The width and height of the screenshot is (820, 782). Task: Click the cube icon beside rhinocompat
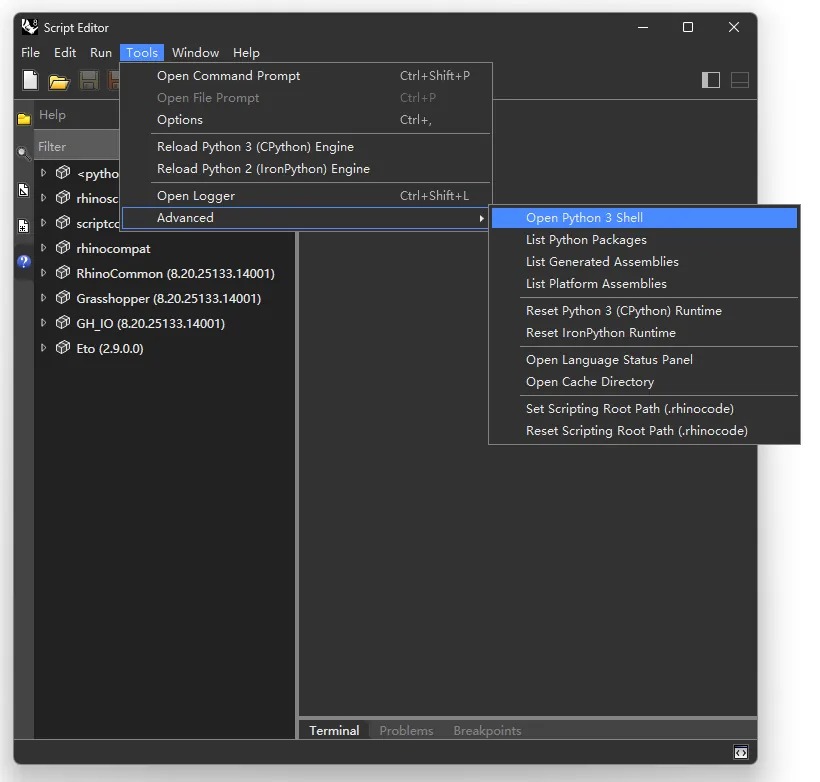coord(63,248)
